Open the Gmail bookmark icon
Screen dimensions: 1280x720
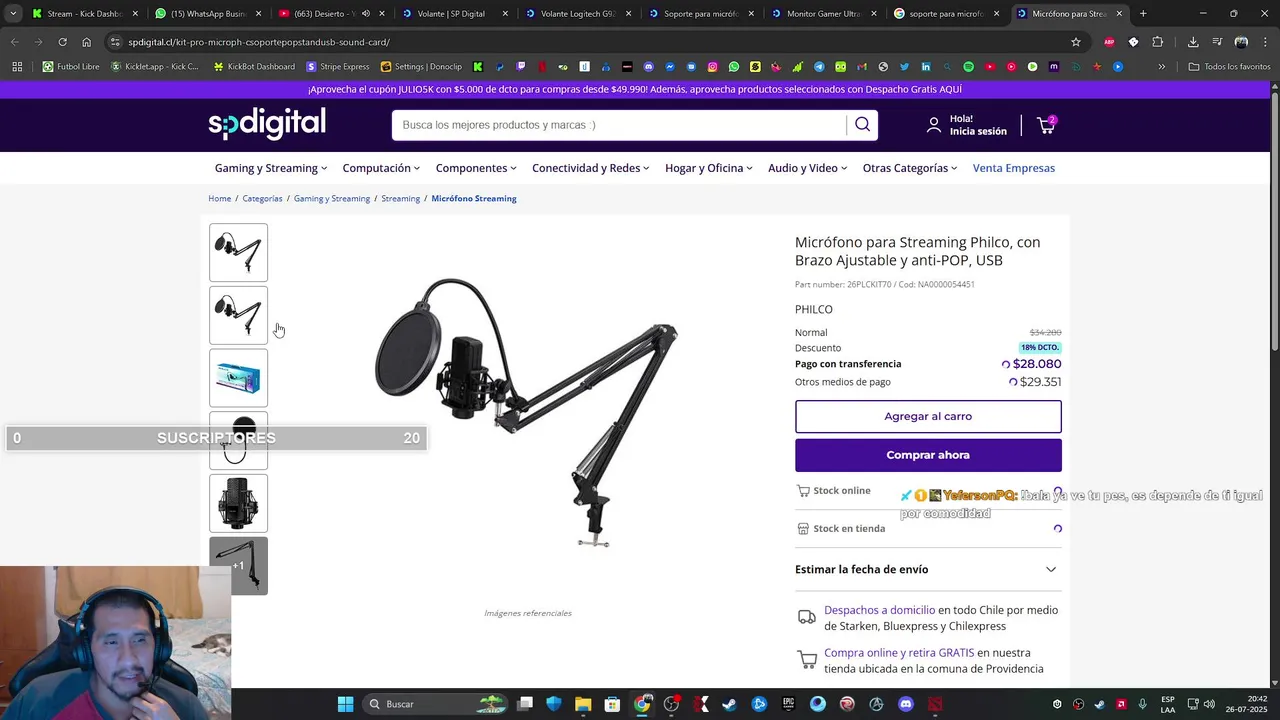(861, 67)
